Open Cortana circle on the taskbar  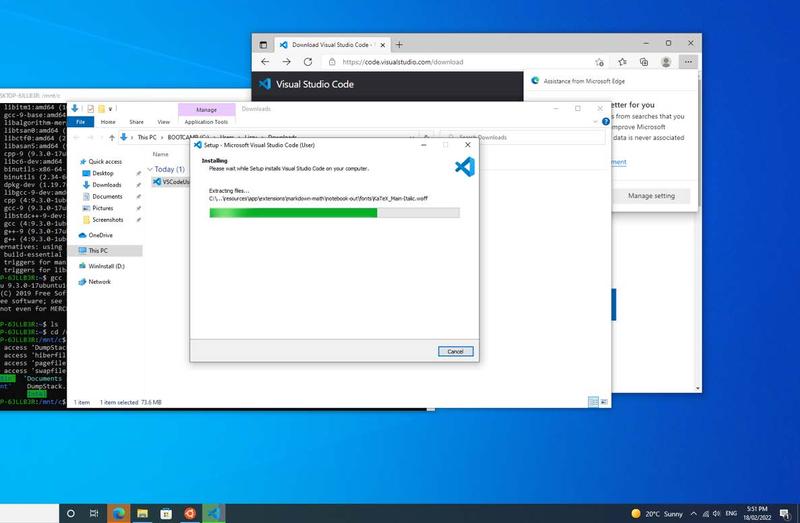point(71,513)
